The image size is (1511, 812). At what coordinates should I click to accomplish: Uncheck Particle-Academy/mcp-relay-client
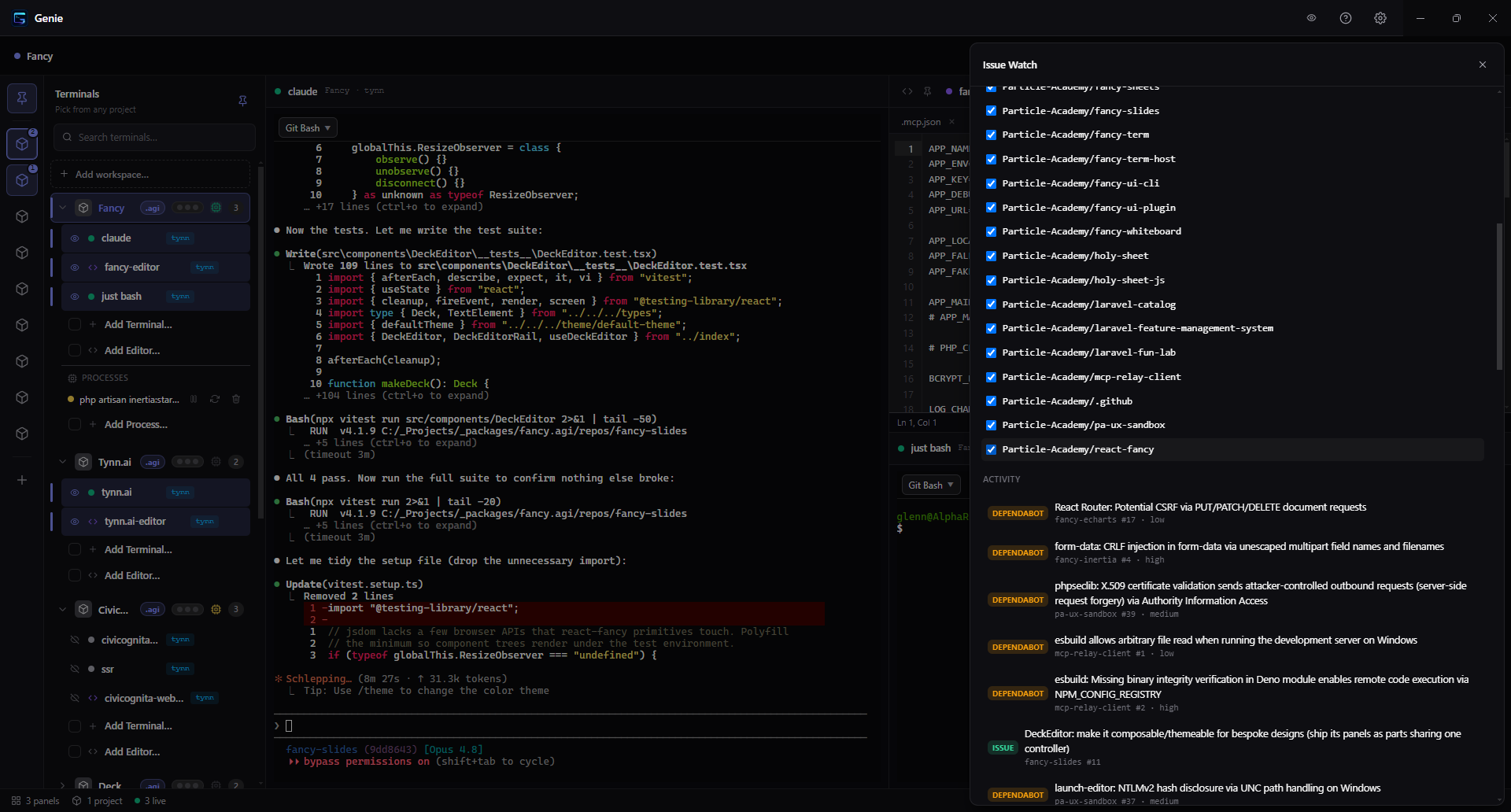(x=991, y=377)
